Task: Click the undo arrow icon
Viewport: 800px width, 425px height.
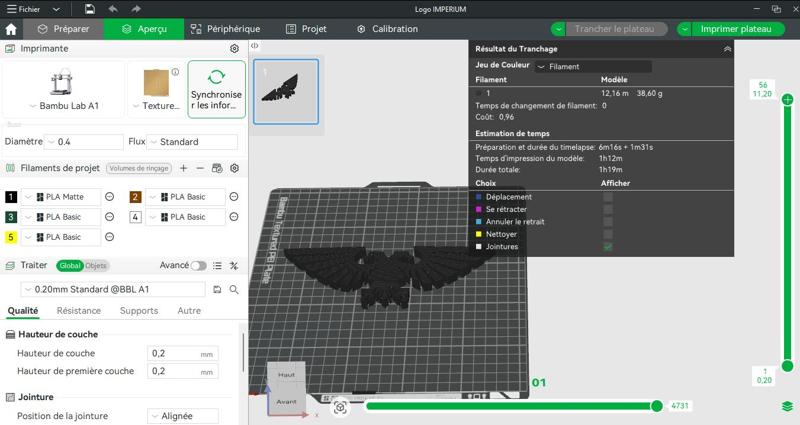Action: click(x=112, y=9)
